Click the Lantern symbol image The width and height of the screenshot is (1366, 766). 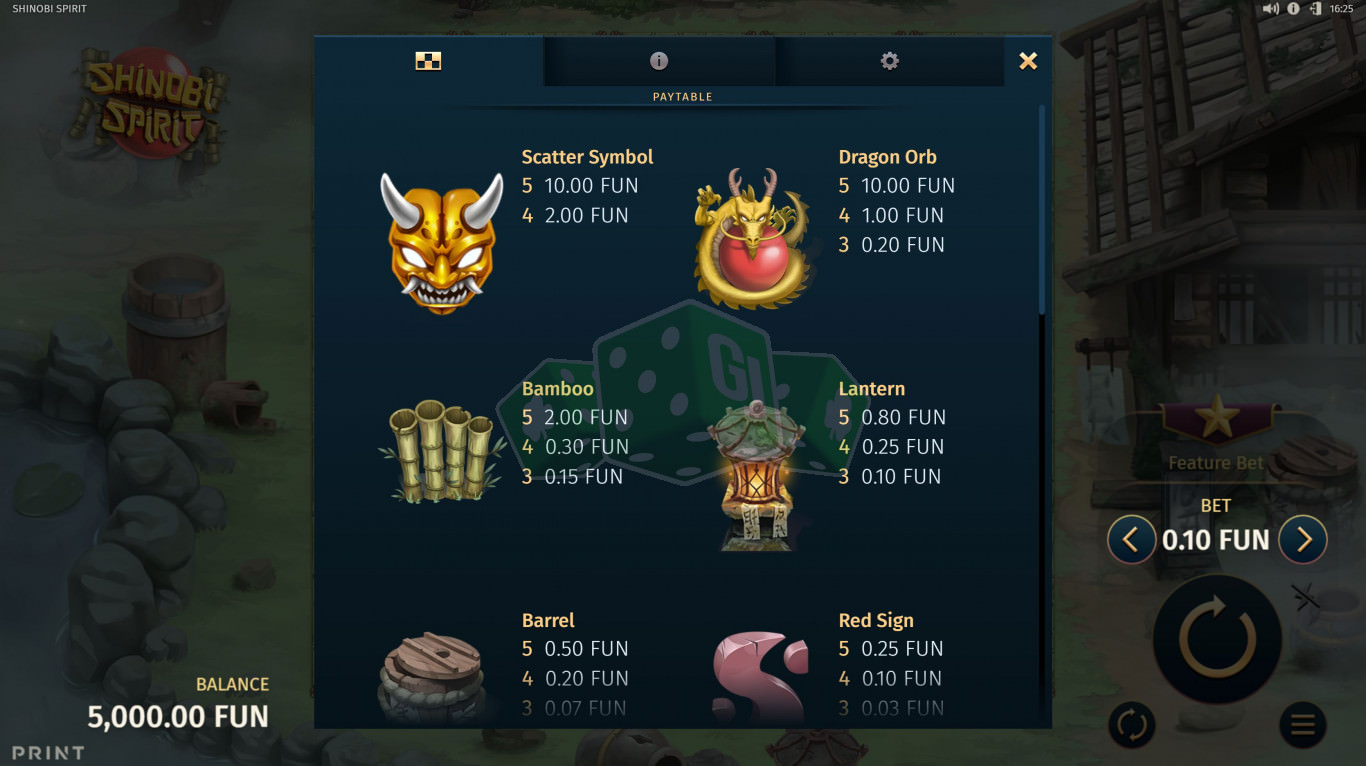tap(757, 475)
